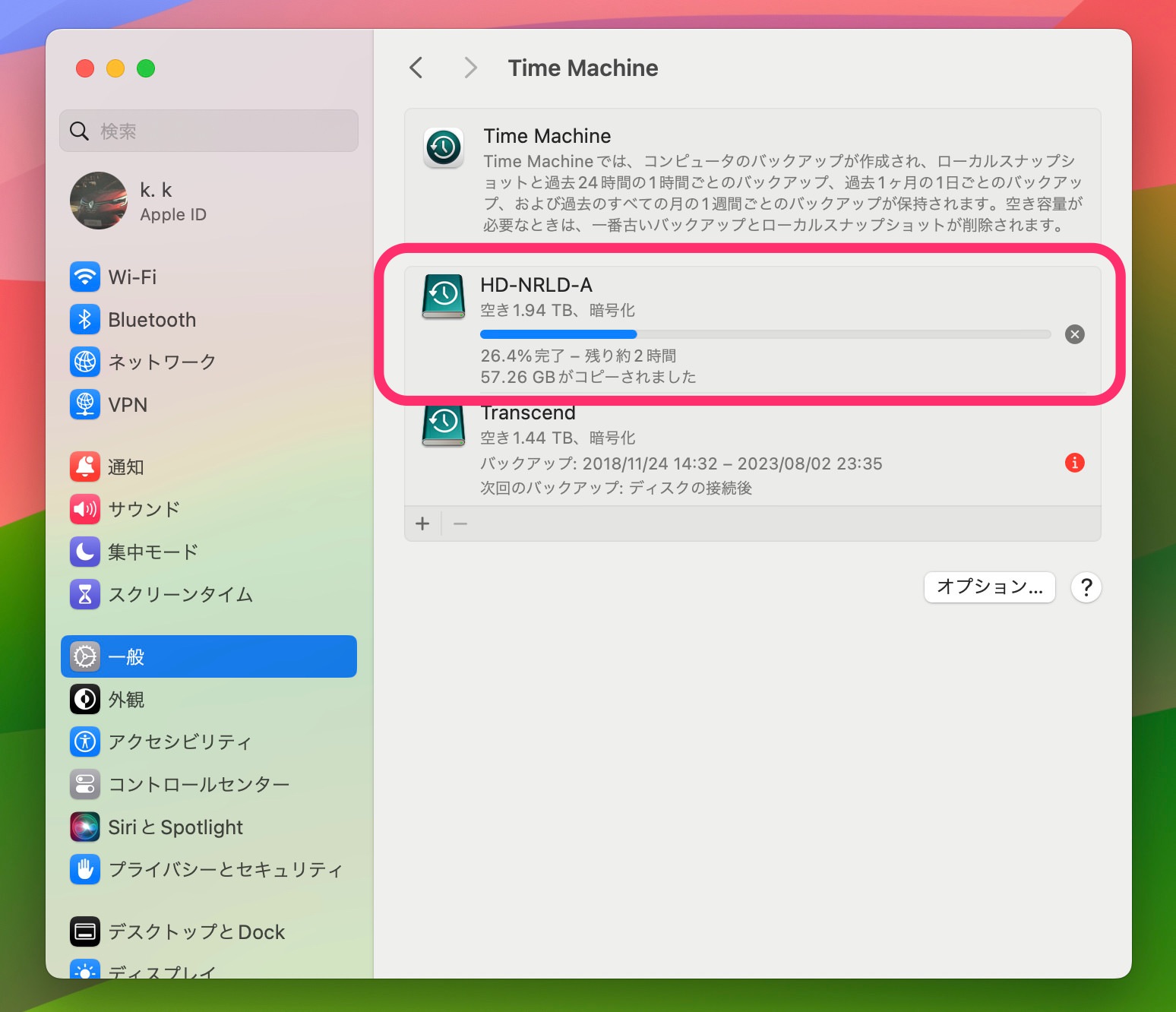Click '57.26 GB がコピーされました' text
This screenshot has height=1012, width=1176.
tap(588, 377)
